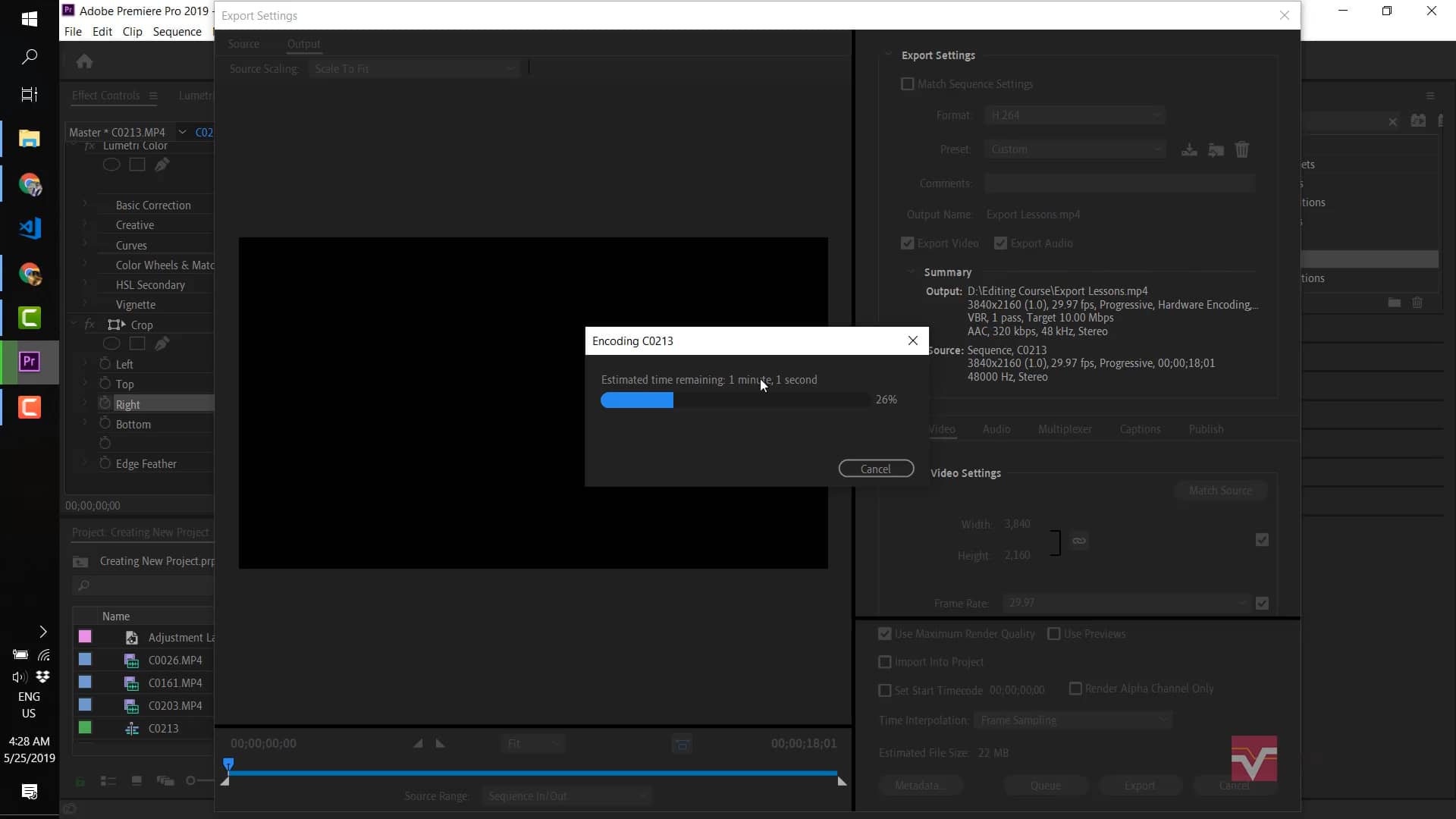The image size is (1456, 819).
Task: Open Windows notification center icon
Action: point(30,792)
